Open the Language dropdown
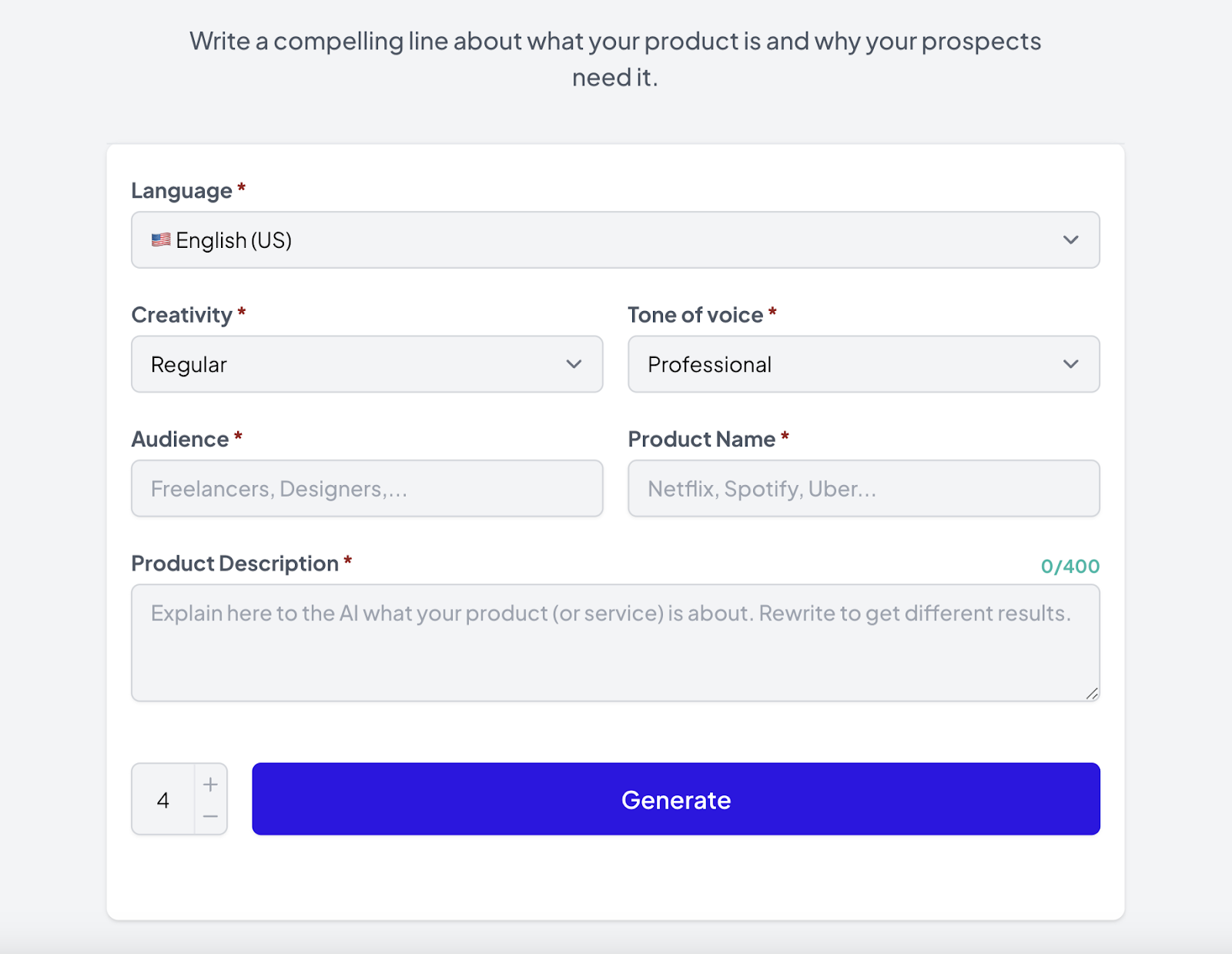This screenshot has height=954, width=1232. point(616,239)
